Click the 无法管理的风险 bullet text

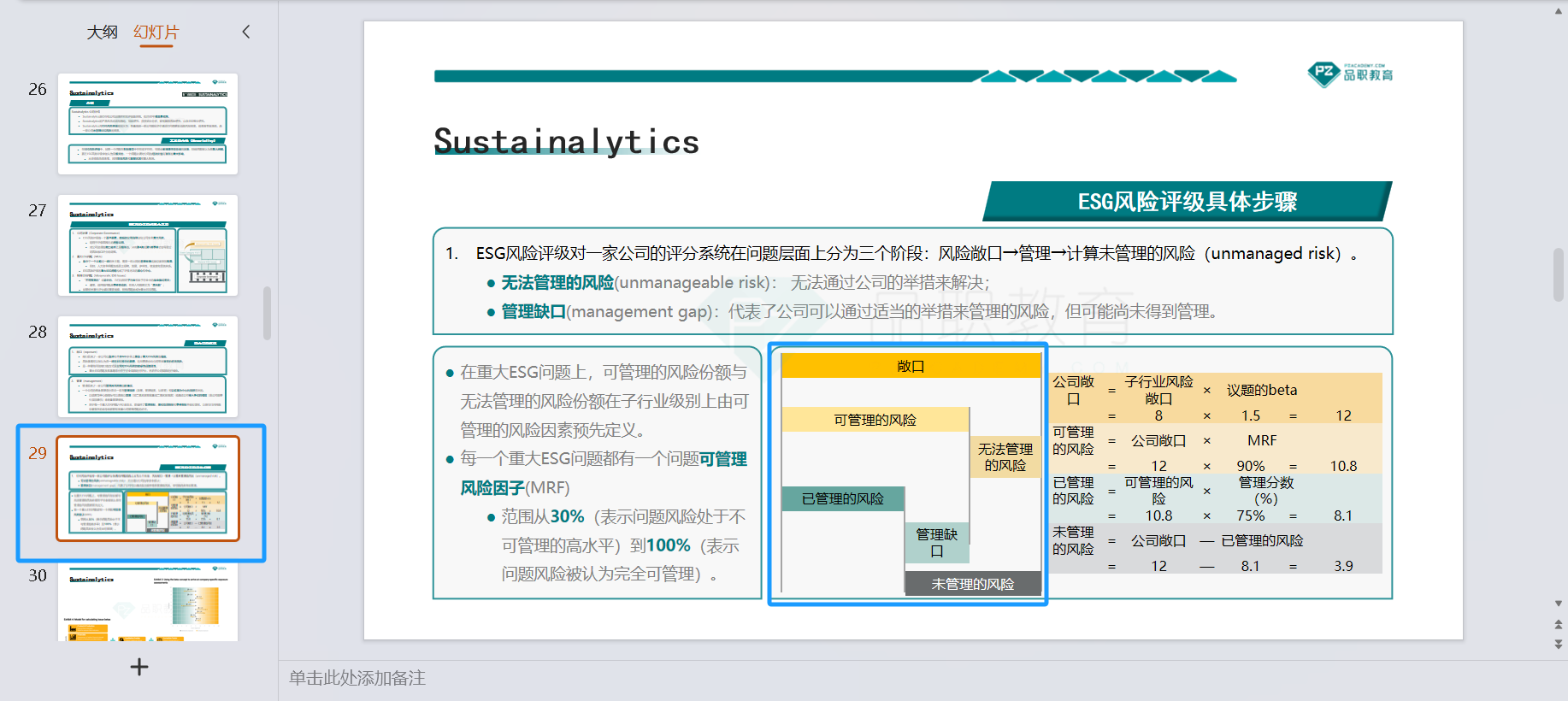(557, 283)
